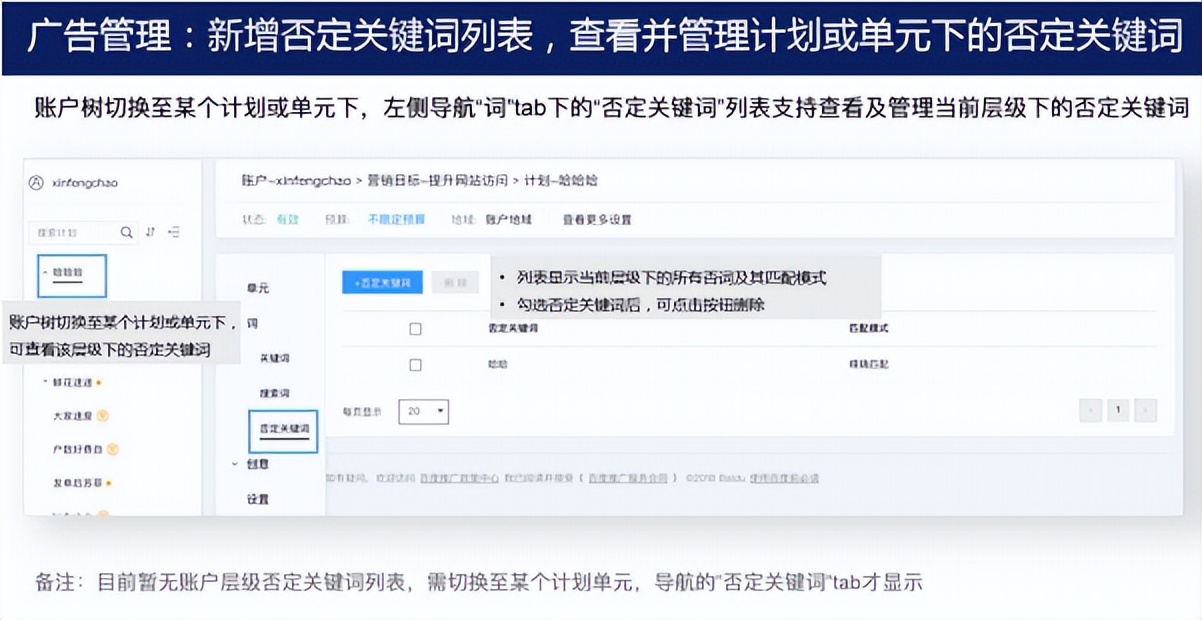Select 发单启劳慕 in the account tree
Viewport: 1202px width, 620px height.
(x=77, y=482)
